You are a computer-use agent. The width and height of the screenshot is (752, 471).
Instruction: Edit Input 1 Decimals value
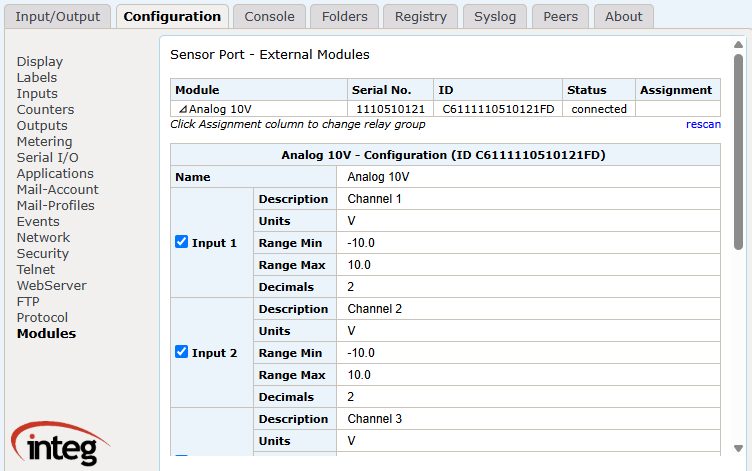[x=528, y=287]
